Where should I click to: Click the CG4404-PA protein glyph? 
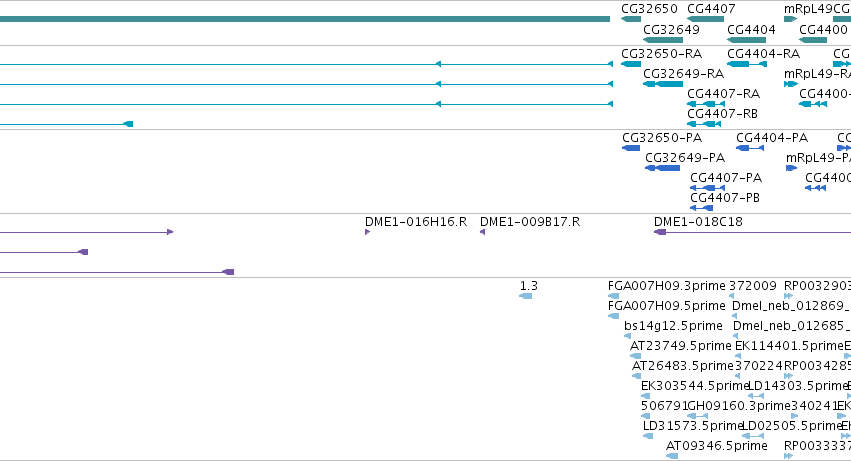[750, 148]
